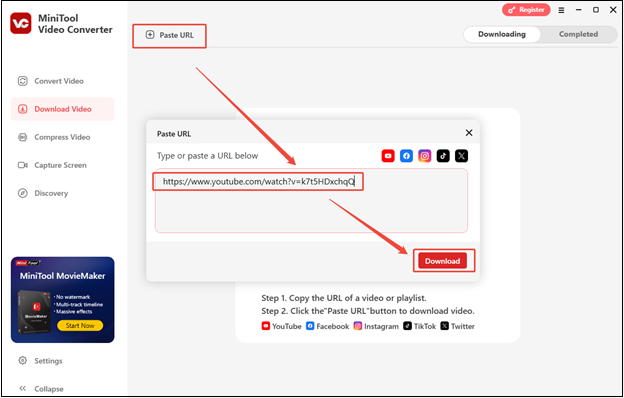This screenshot has width=624, height=398.
Task: Click the TikTok icon in dialog
Action: click(443, 156)
